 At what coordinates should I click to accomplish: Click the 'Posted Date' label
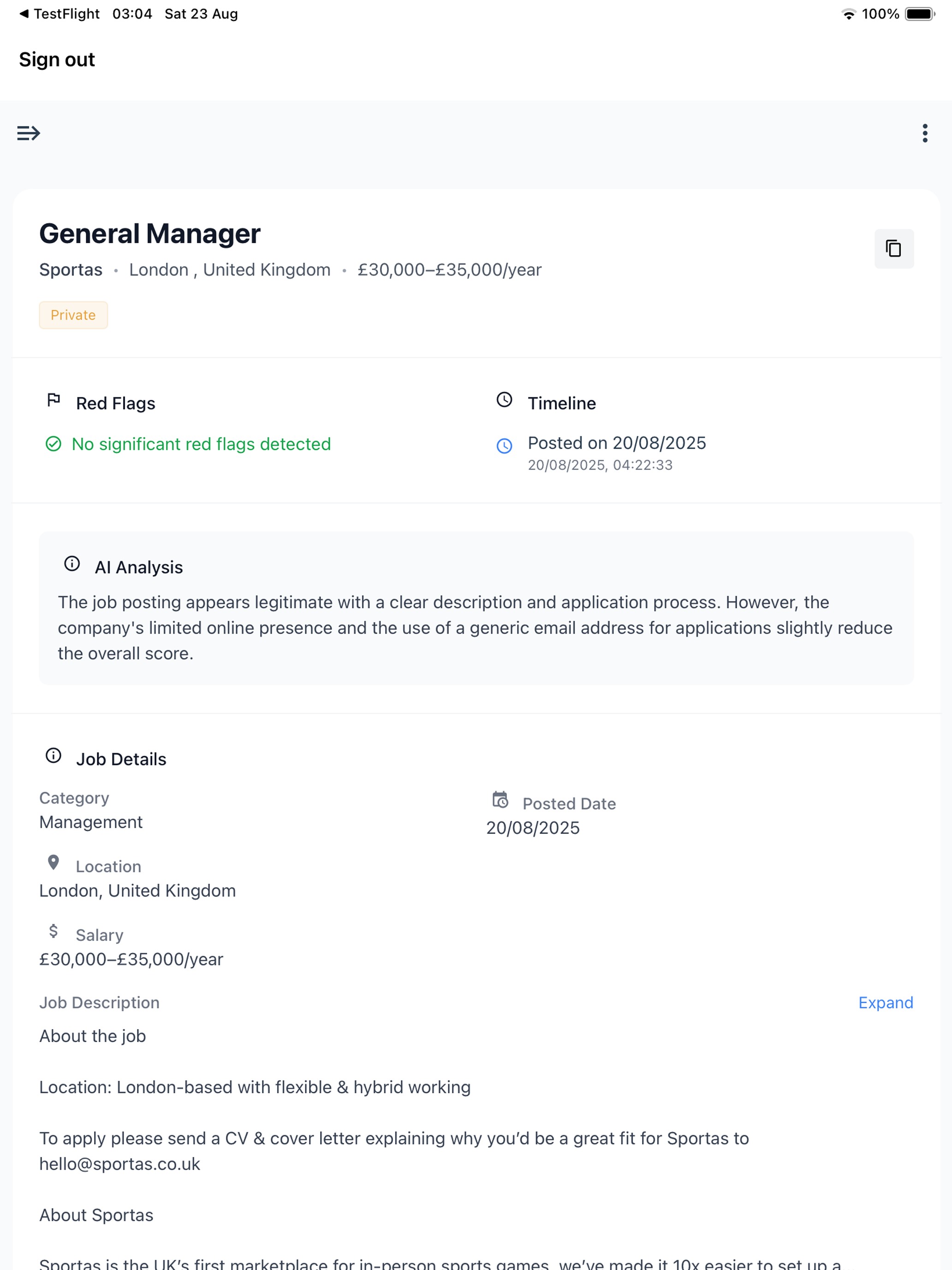[569, 804]
